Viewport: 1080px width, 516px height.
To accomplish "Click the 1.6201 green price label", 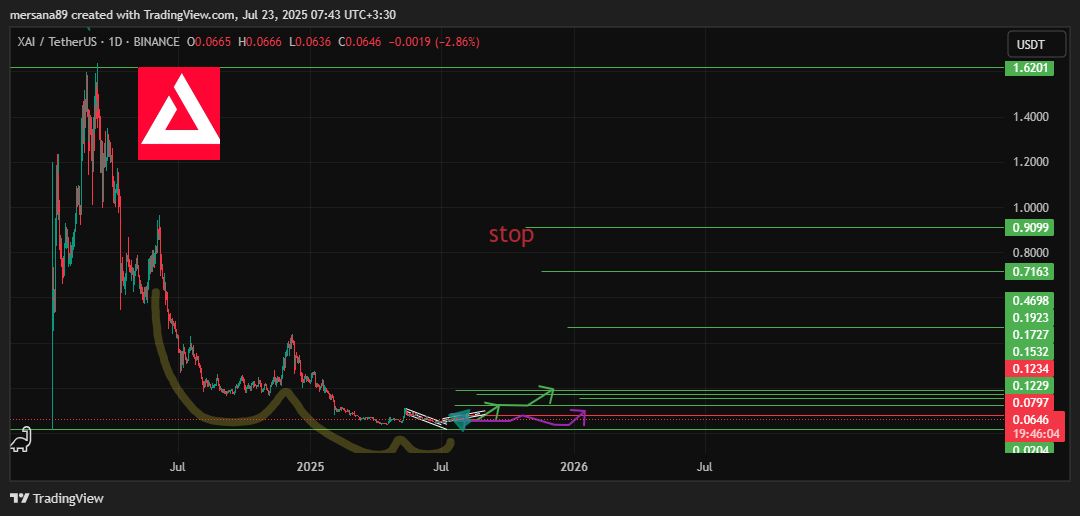I will [x=1030, y=68].
